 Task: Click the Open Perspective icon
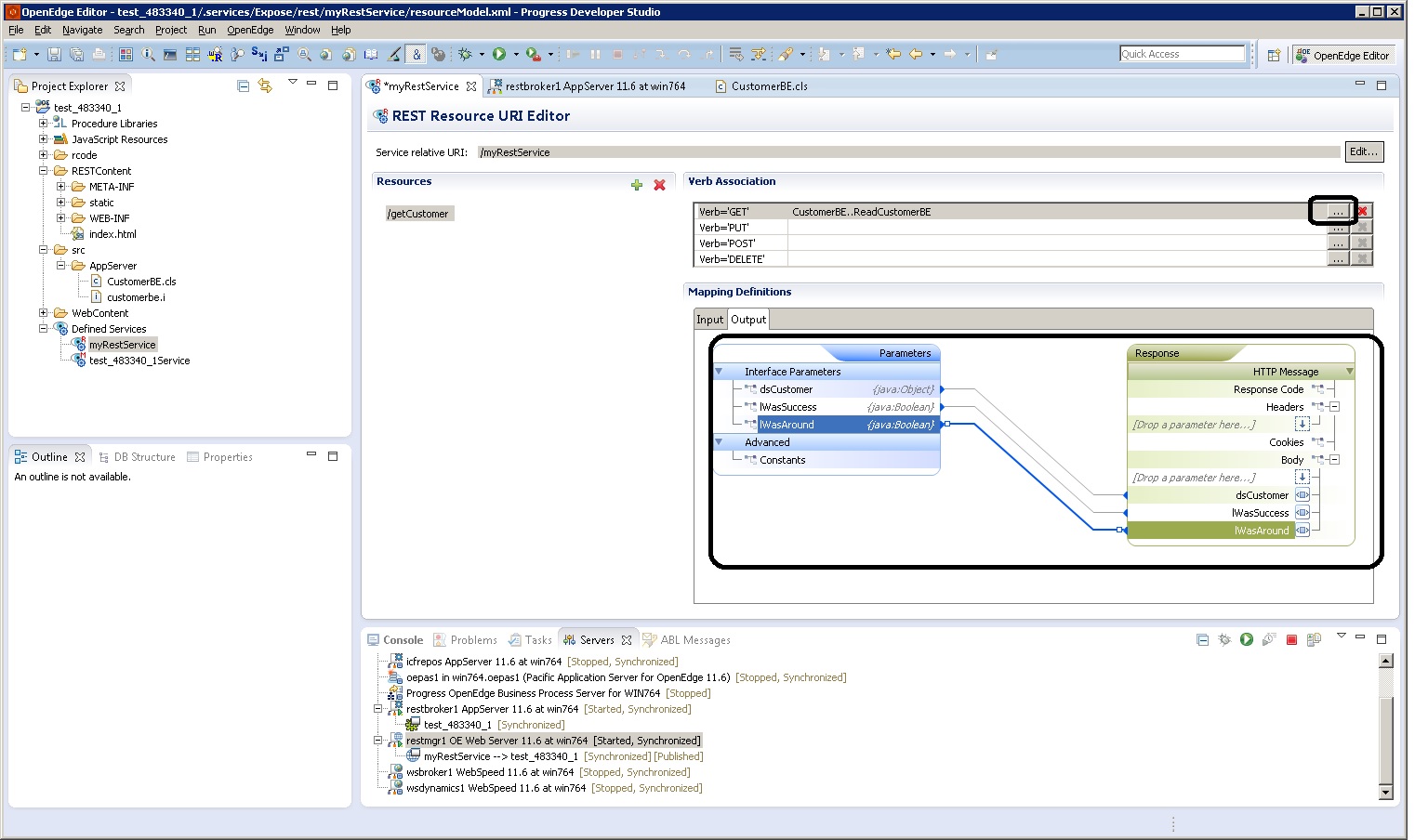[1275, 56]
